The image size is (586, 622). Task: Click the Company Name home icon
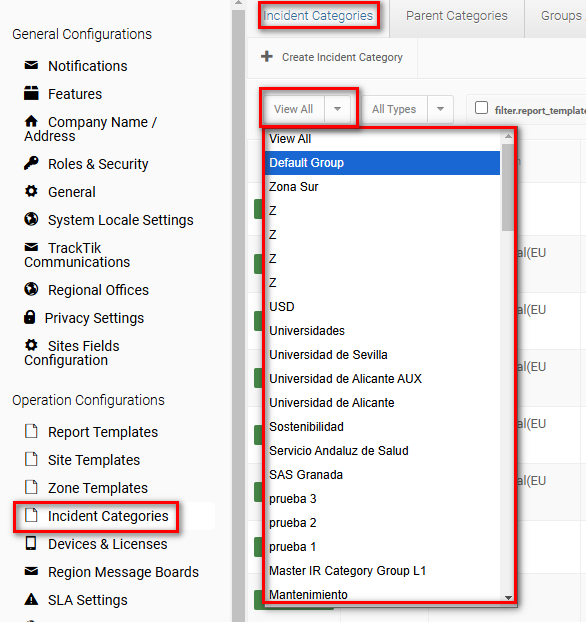pos(31,121)
